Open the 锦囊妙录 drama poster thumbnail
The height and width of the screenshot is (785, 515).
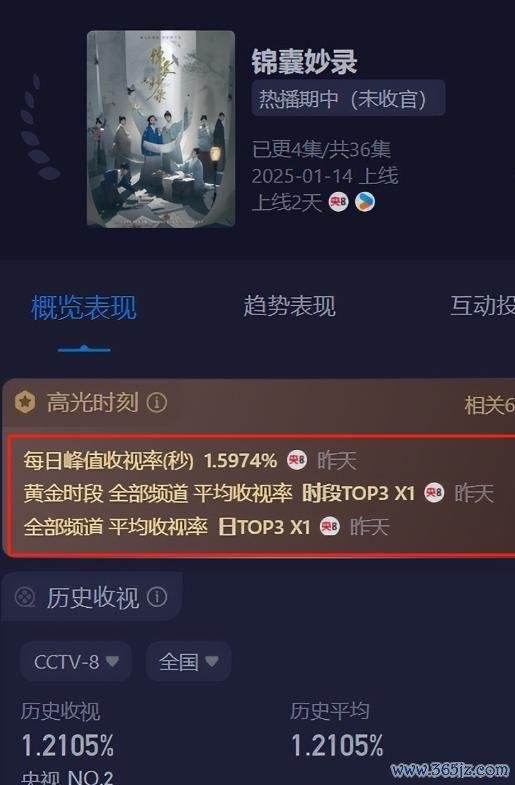[161, 129]
